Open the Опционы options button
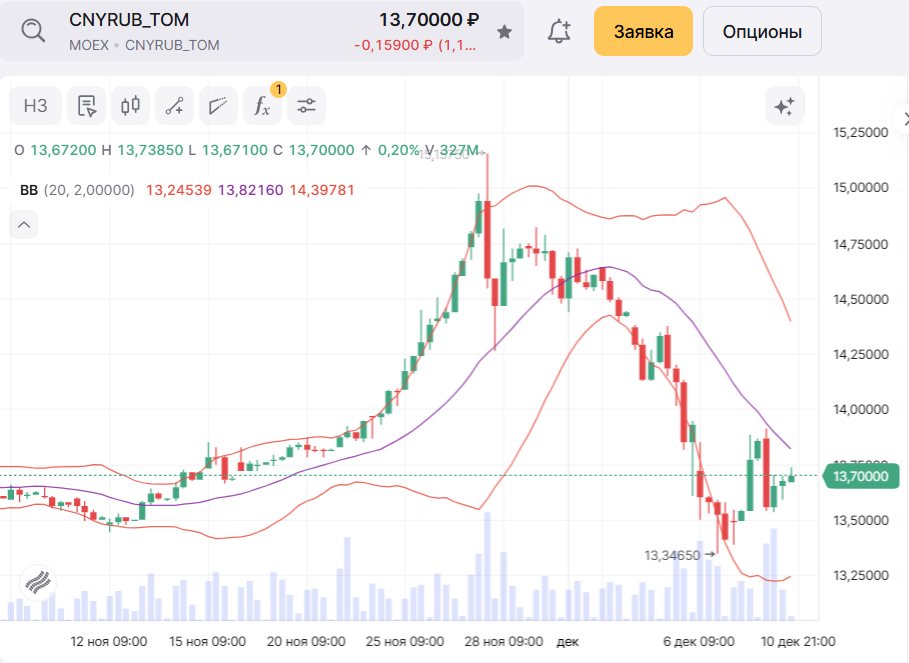The width and height of the screenshot is (909, 663). pos(762,32)
